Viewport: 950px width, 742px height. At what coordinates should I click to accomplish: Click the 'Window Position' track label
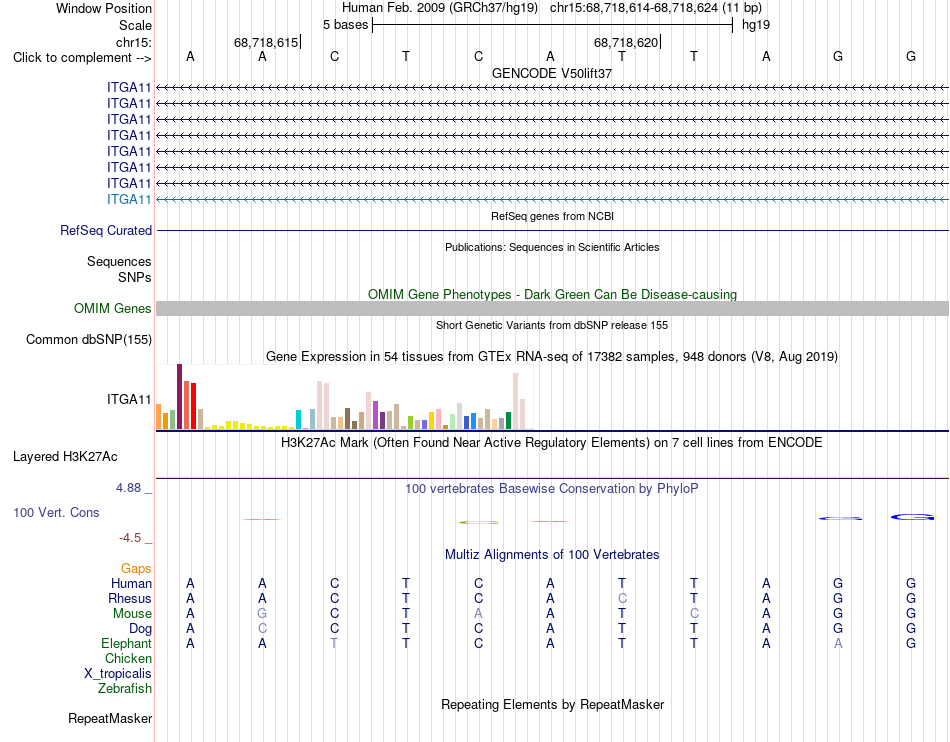click(104, 8)
